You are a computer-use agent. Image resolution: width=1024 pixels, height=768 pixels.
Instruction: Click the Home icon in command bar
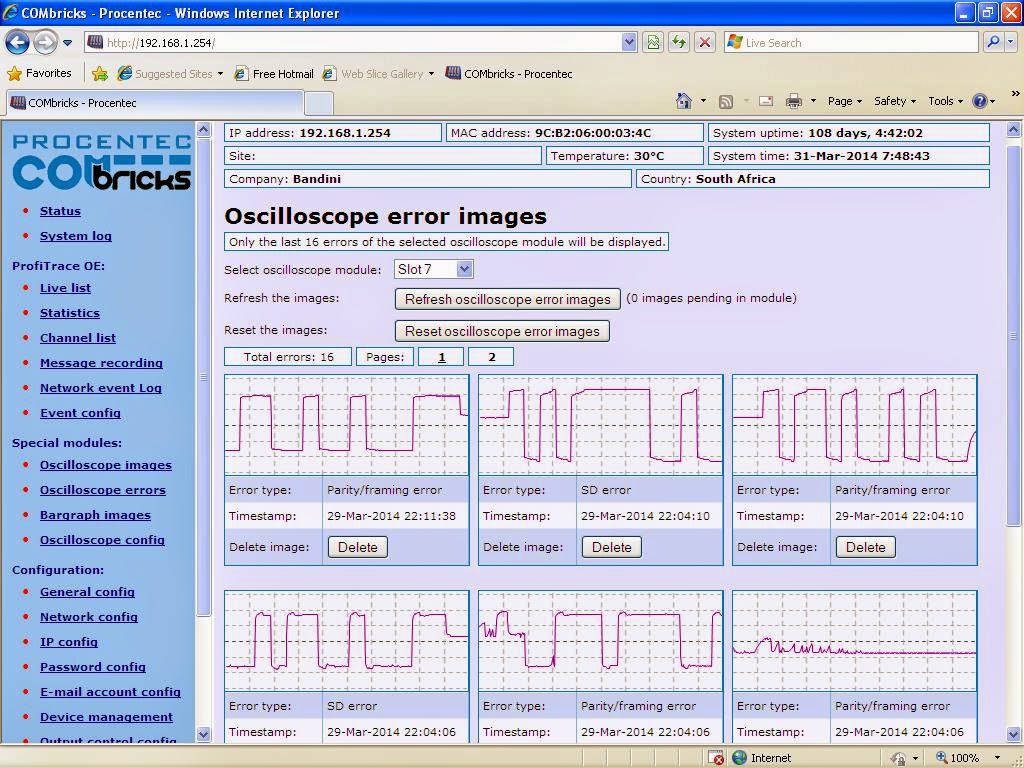[x=684, y=101]
